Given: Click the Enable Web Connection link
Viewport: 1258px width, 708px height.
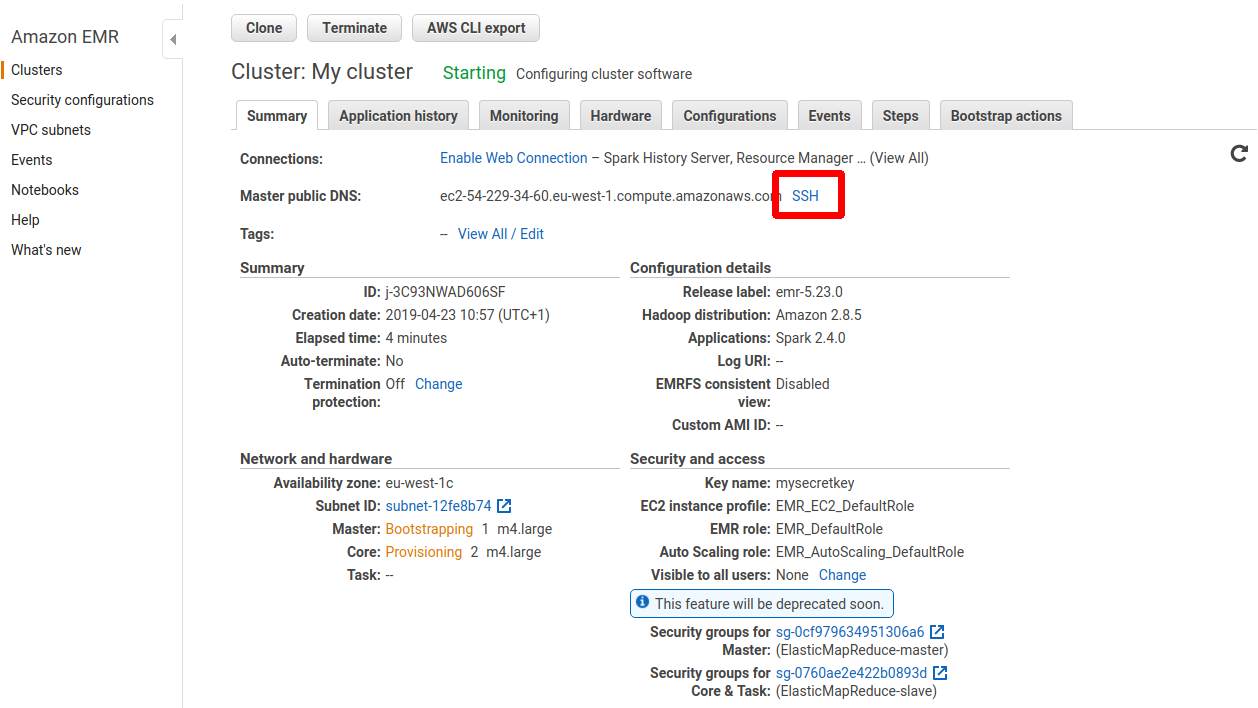Looking at the screenshot, I should [x=514, y=158].
